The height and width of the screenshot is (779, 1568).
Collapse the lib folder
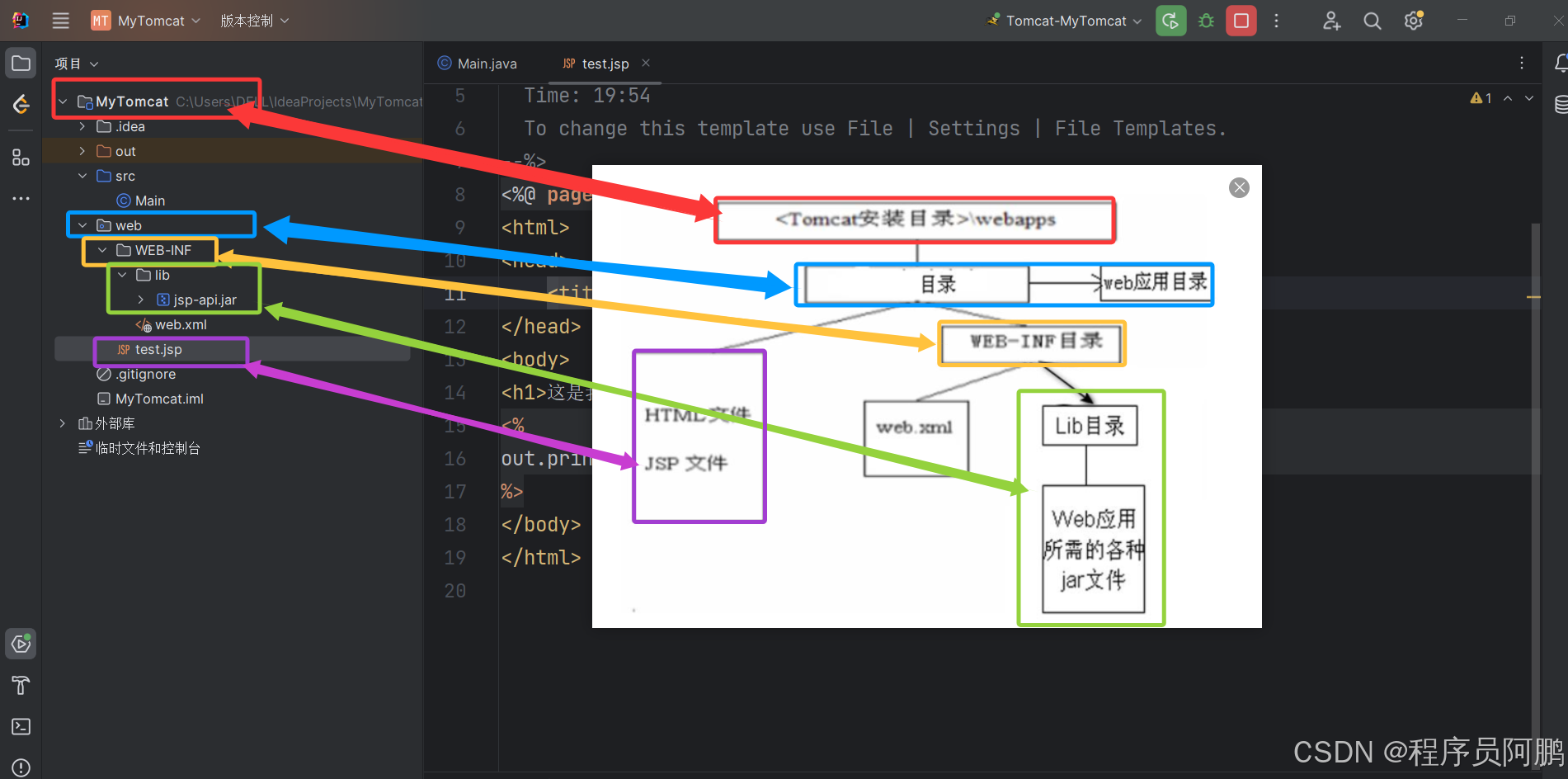tap(122, 275)
